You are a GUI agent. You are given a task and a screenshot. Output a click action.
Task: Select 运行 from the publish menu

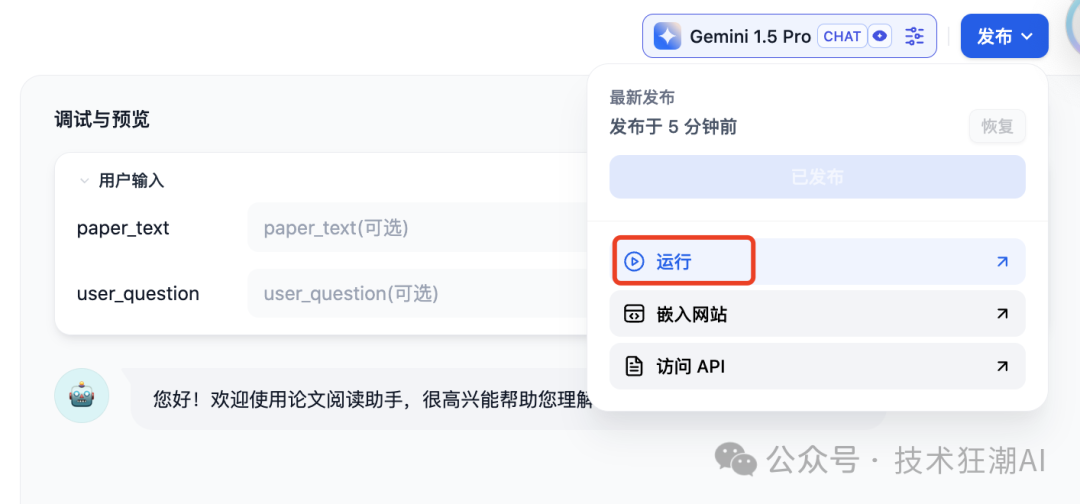tap(674, 262)
